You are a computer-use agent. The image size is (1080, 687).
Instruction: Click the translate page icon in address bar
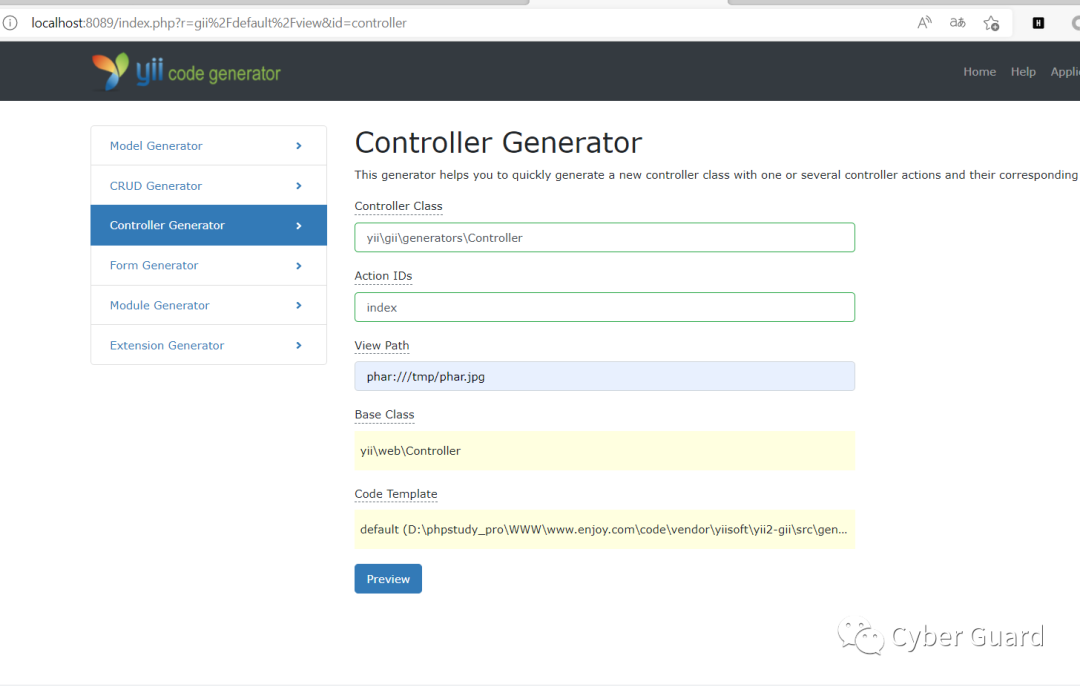point(957,23)
